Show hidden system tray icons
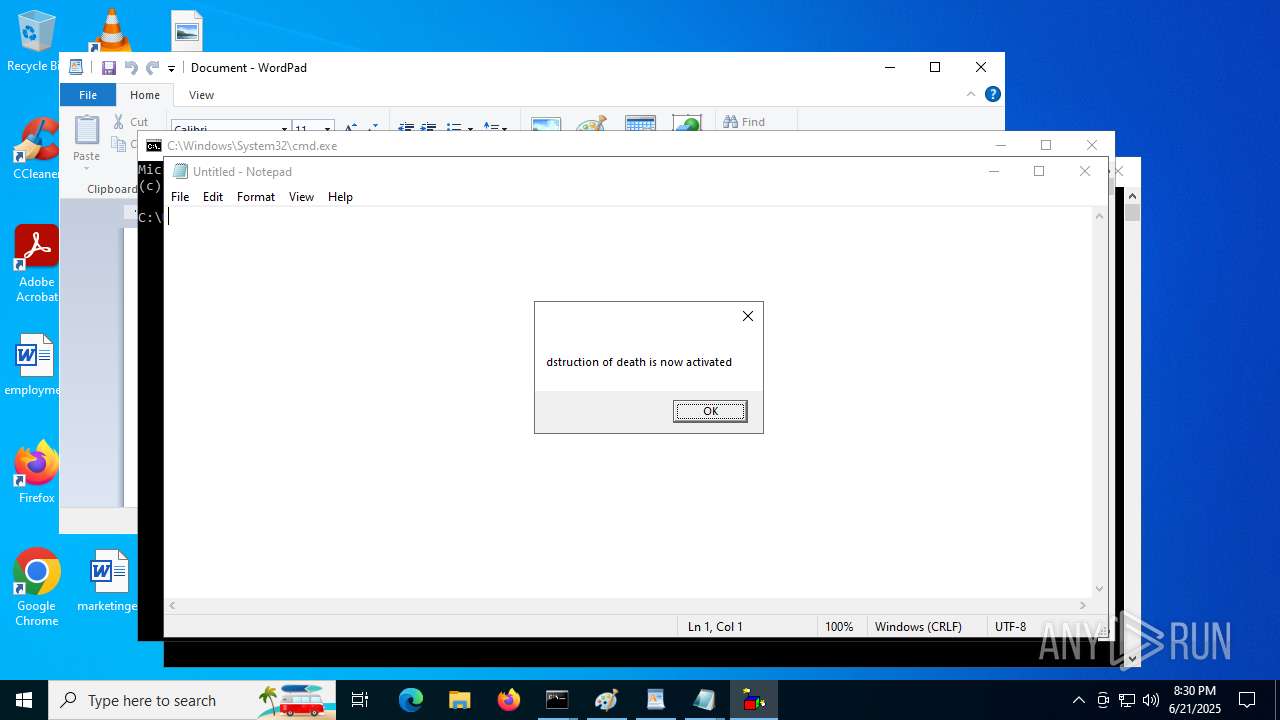Image resolution: width=1280 pixels, height=720 pixels. point(1078,700)
